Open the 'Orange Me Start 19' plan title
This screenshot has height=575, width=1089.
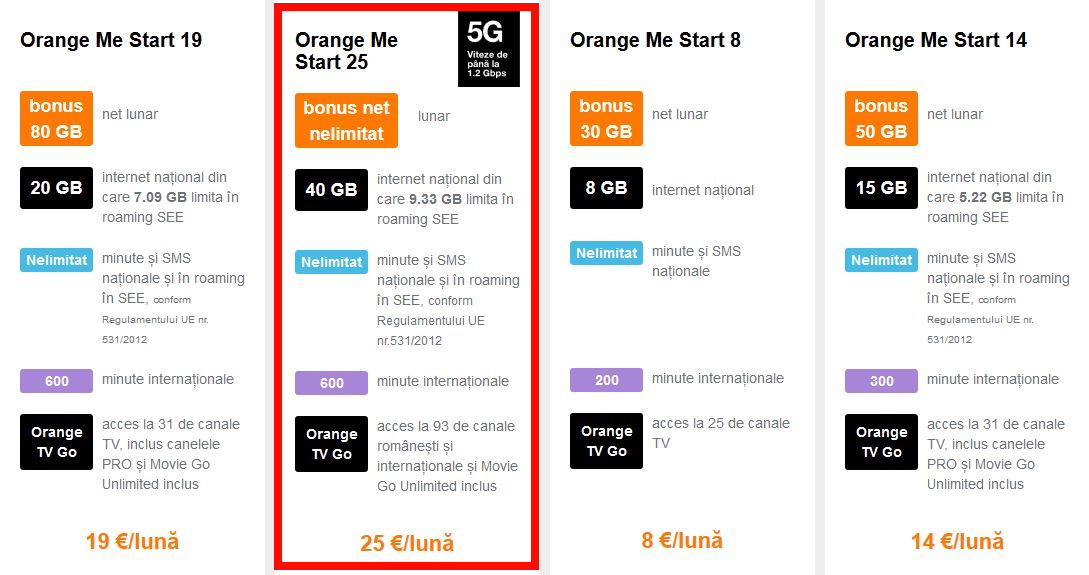coord(111,40)
